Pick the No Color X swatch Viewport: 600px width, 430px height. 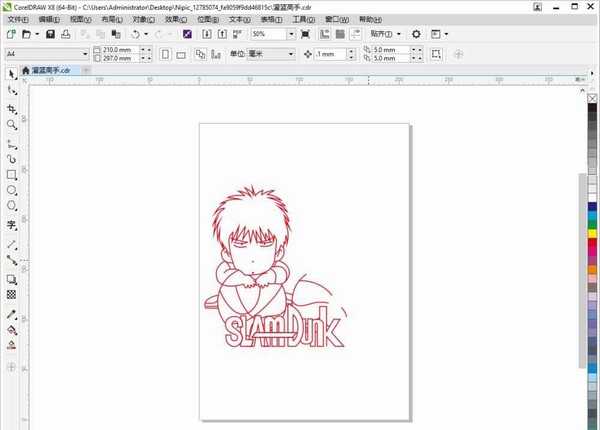592,98
